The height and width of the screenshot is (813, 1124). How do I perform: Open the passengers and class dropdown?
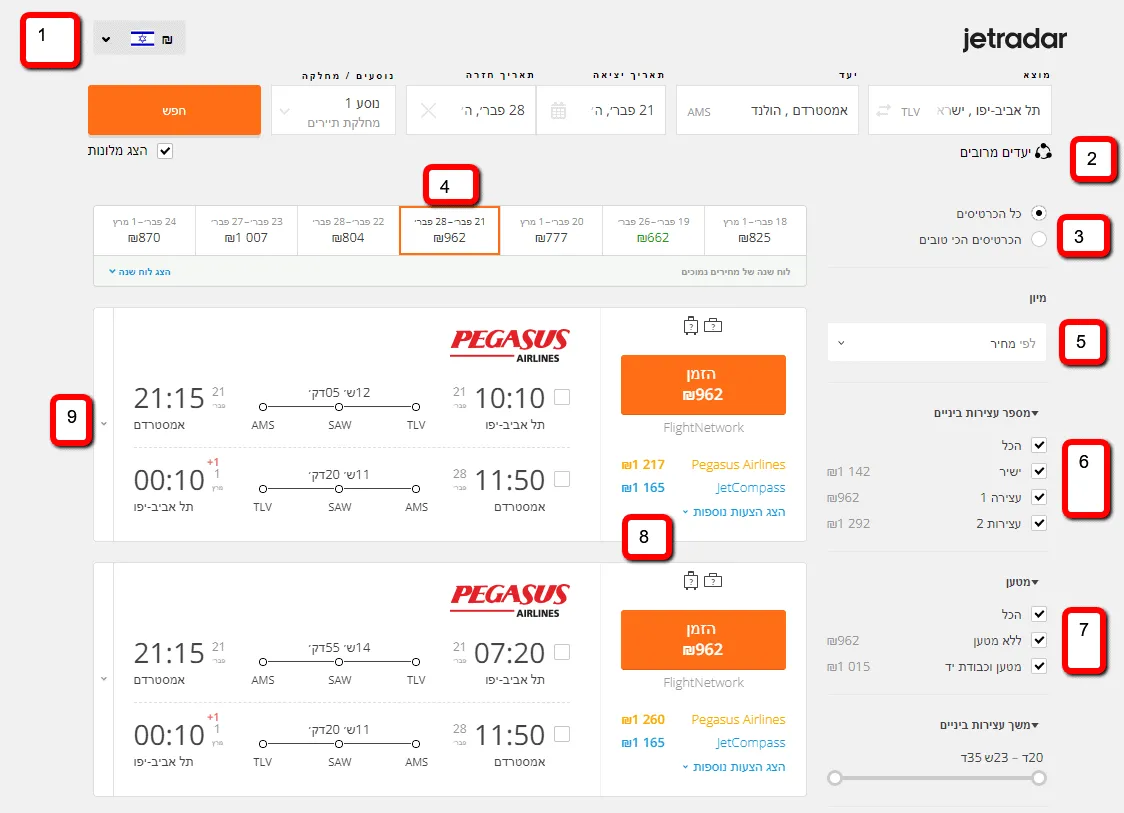(x=334, y=111)
